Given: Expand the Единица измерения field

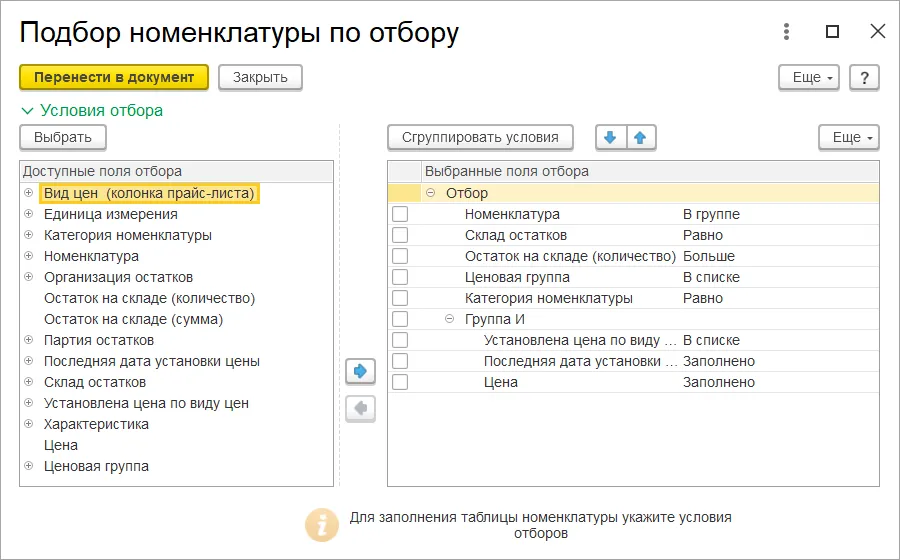Looking at the screenshot, I should pos(29,214).
